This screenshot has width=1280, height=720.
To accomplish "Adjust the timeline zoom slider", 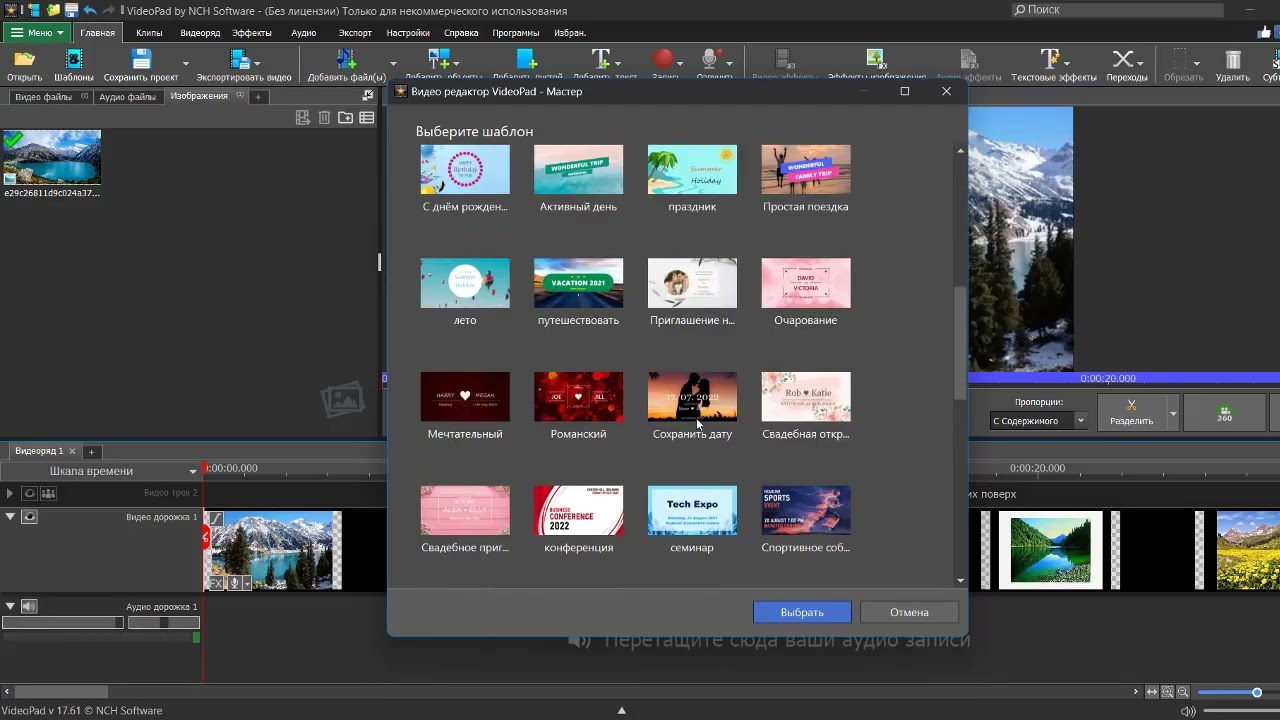I will pyautogui.click(x=1257, y=692).
